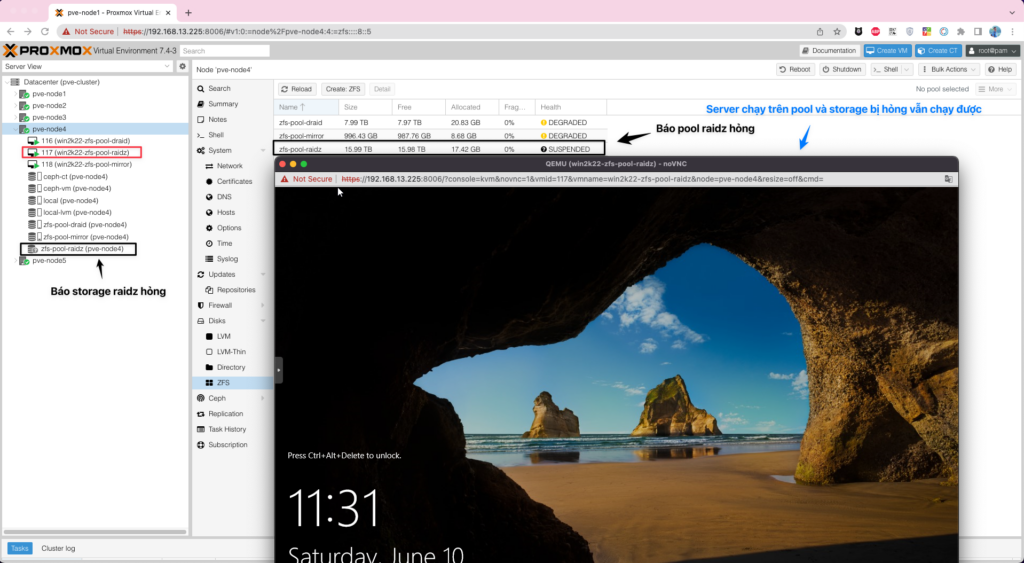Screen dimensions: 1024x563
Task: Open the LVM-Thin page
Action: pyautogui.click(x=231, y=352)
